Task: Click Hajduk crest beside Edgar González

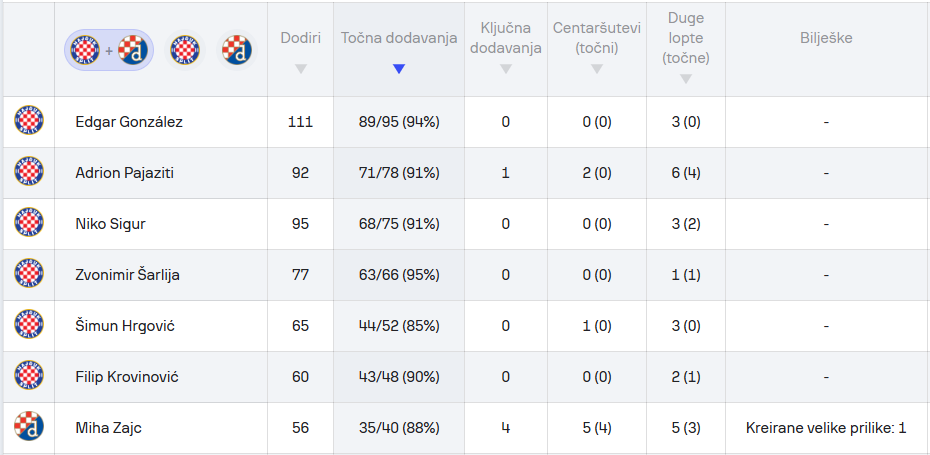Action: pos(29,121)
